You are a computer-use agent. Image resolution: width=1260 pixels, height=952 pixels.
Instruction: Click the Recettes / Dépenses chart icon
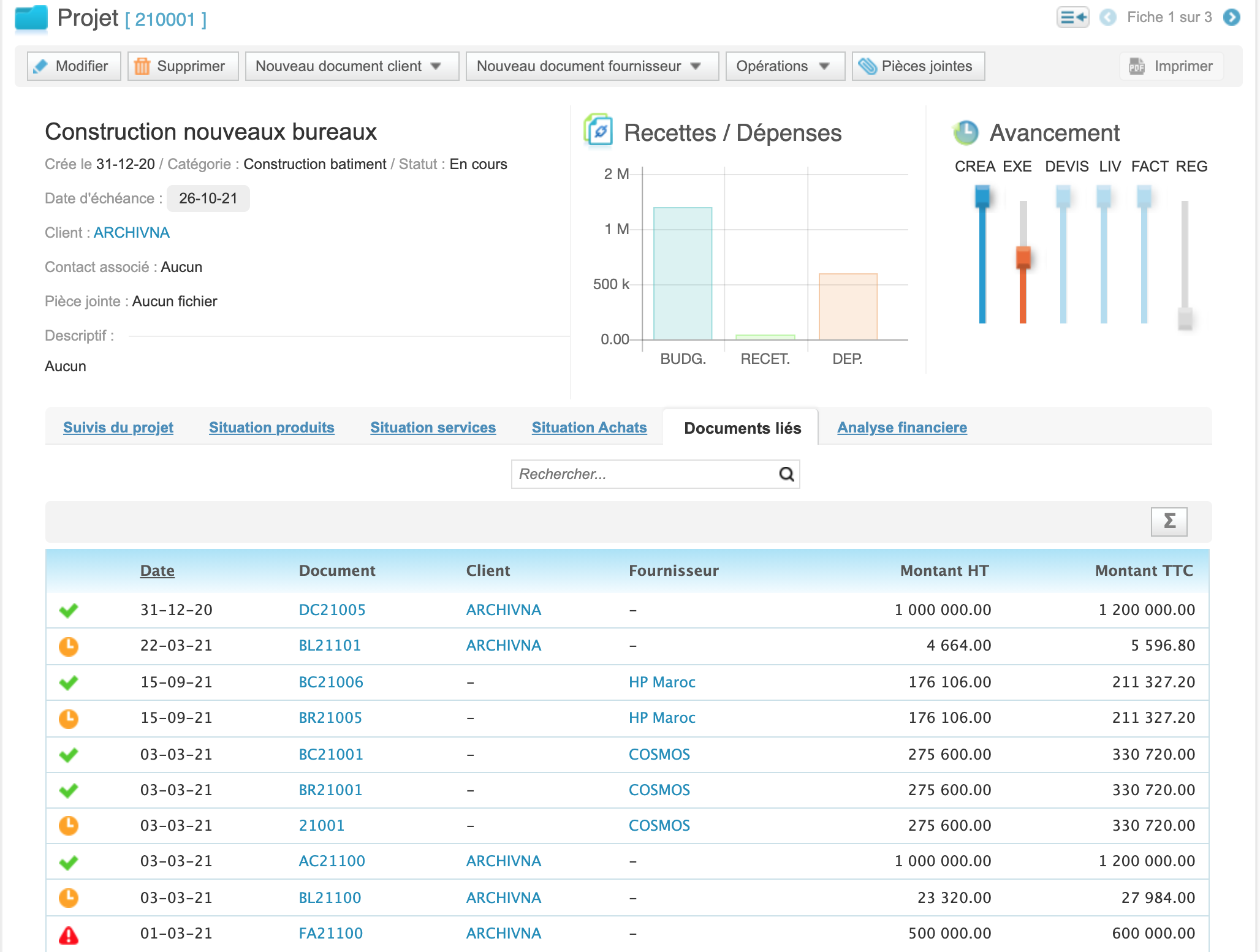point(598,130)
